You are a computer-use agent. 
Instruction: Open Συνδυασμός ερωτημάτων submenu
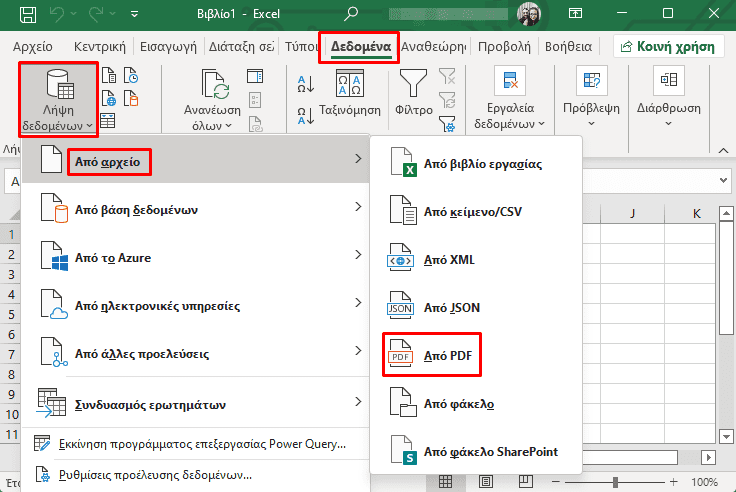[196, 404]
